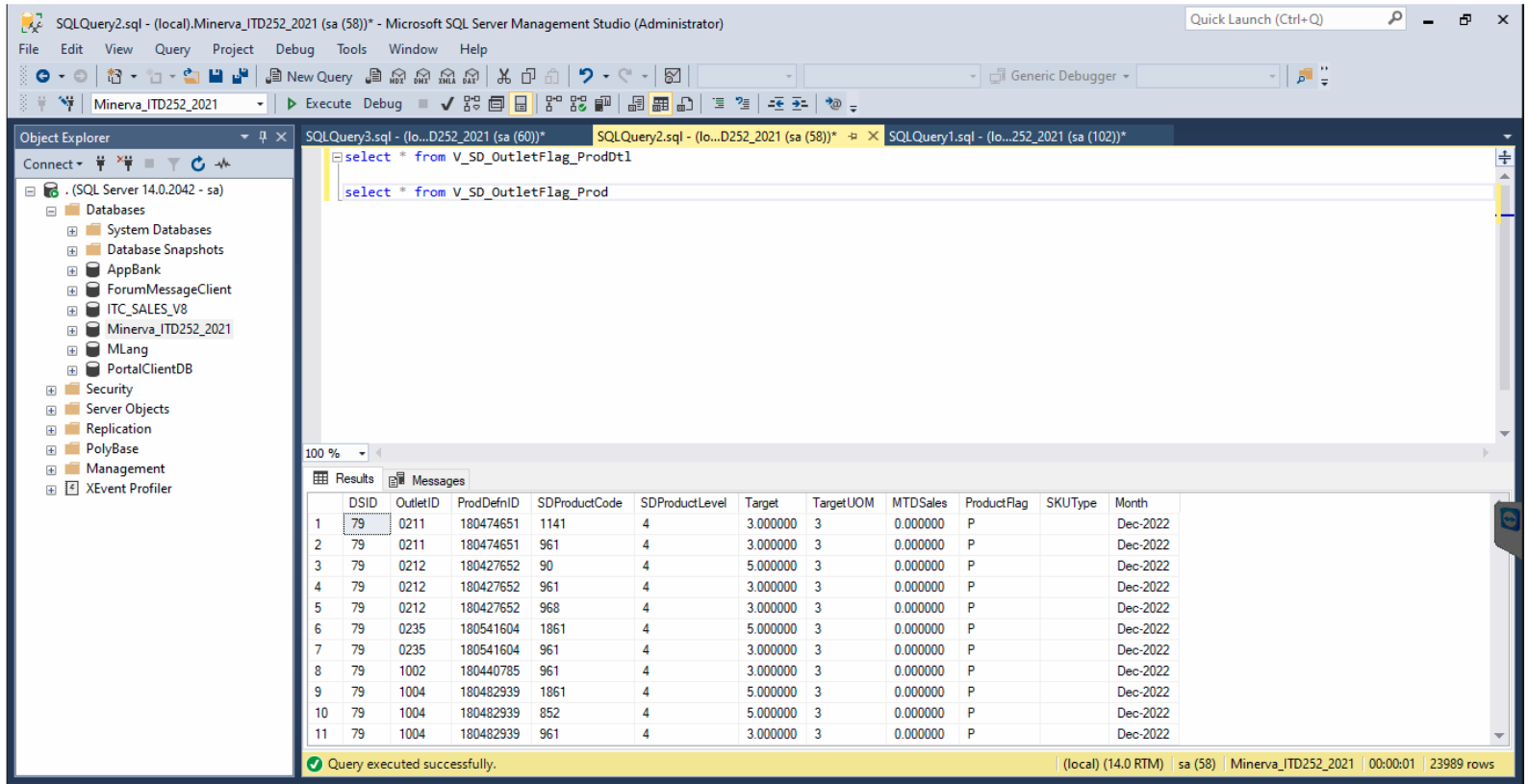Screen dimensions: 1529x784
Task: Click the Cut scissors icon
Action: (503, 76)
